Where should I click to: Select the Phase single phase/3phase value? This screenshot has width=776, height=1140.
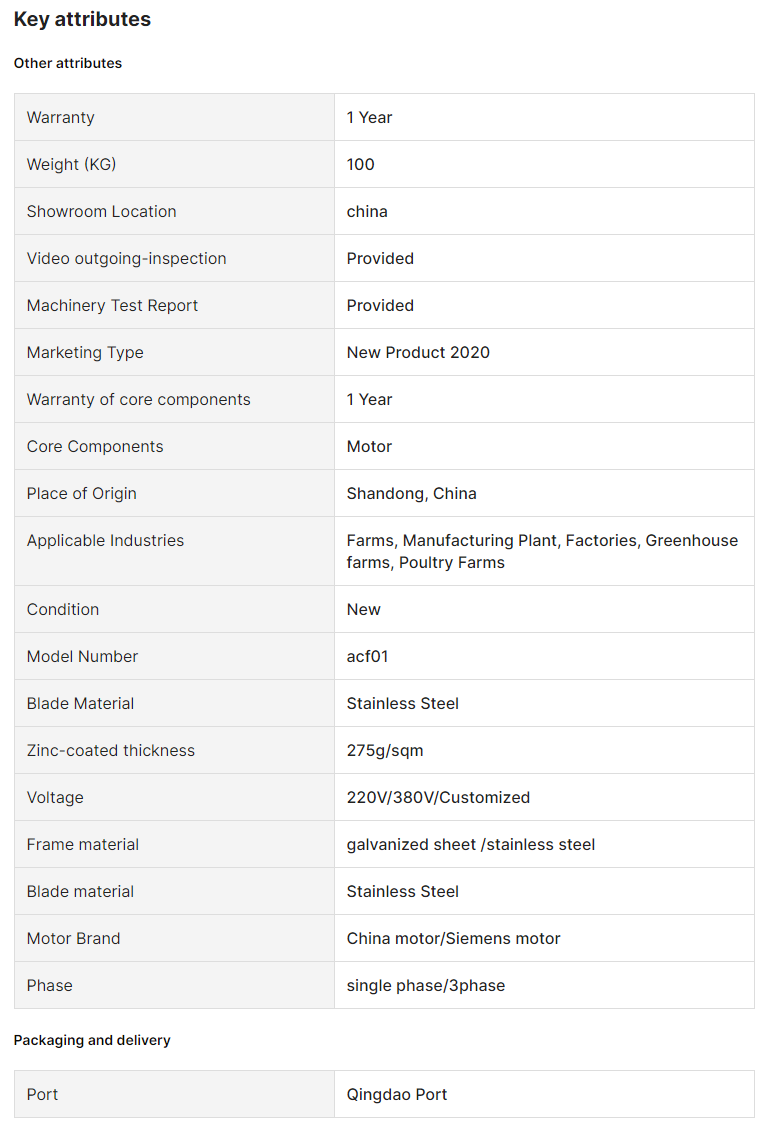(425, 986)
